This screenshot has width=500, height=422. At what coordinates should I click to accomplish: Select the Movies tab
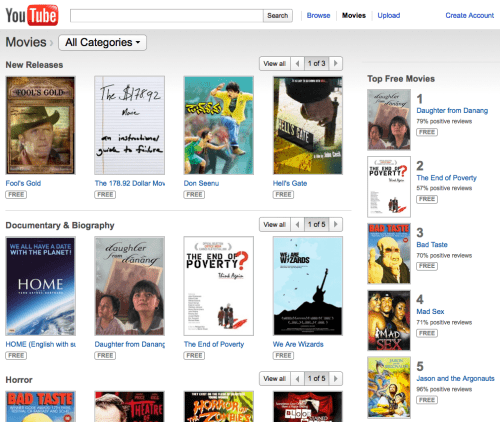pos(354,15)
